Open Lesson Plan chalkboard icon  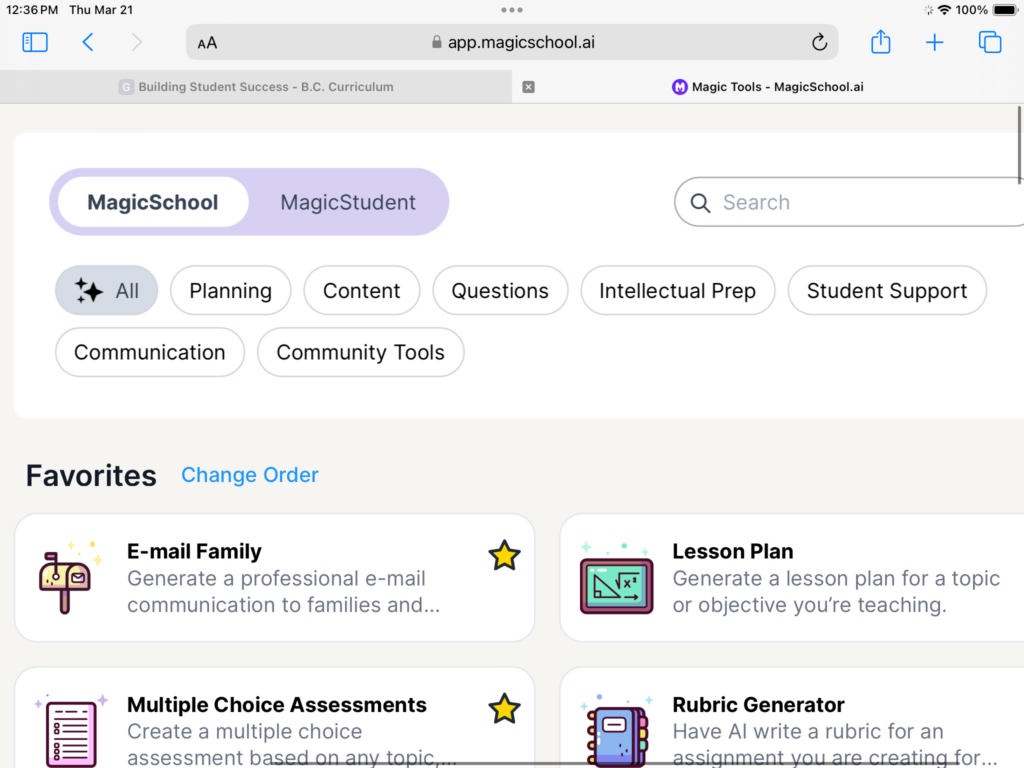[616, 578]
